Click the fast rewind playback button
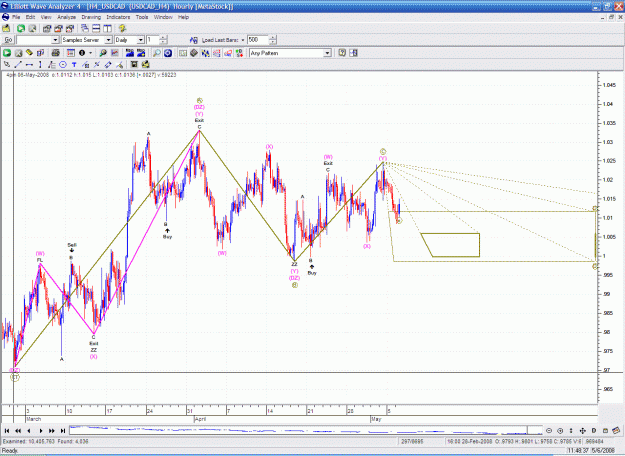 tap(18, 430)
